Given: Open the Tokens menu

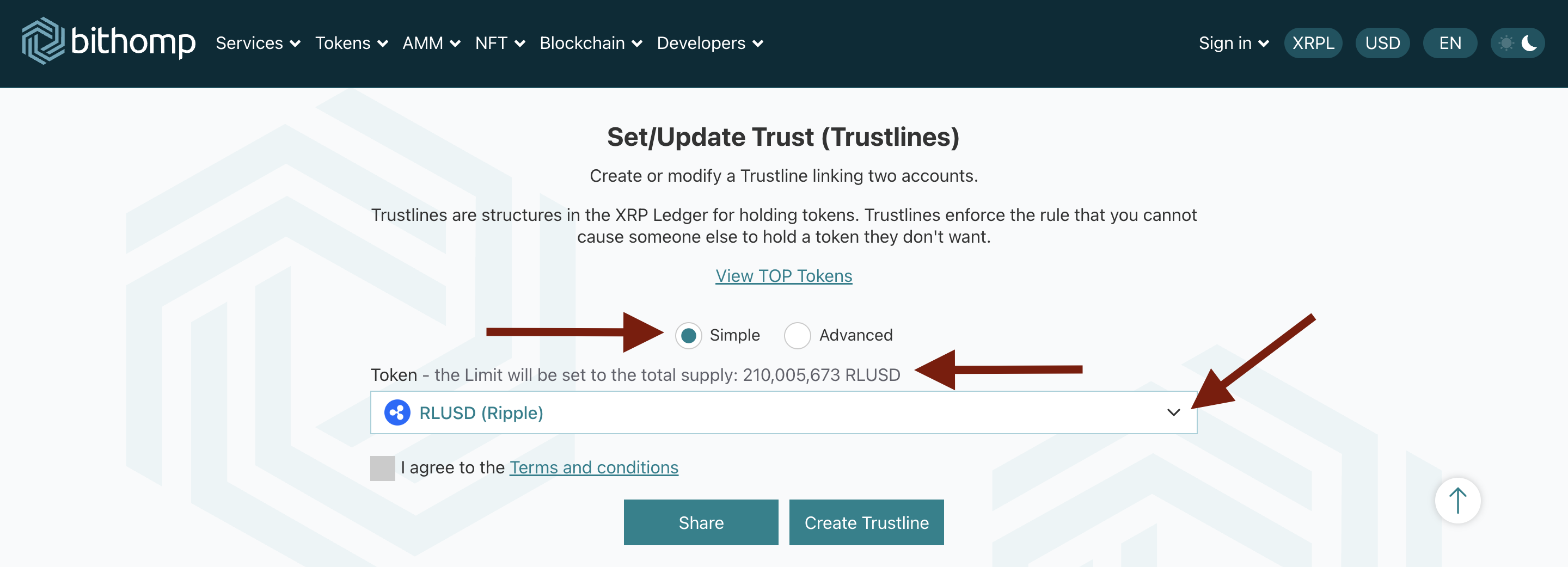Looking at the screenshot, I should (351, 43).
